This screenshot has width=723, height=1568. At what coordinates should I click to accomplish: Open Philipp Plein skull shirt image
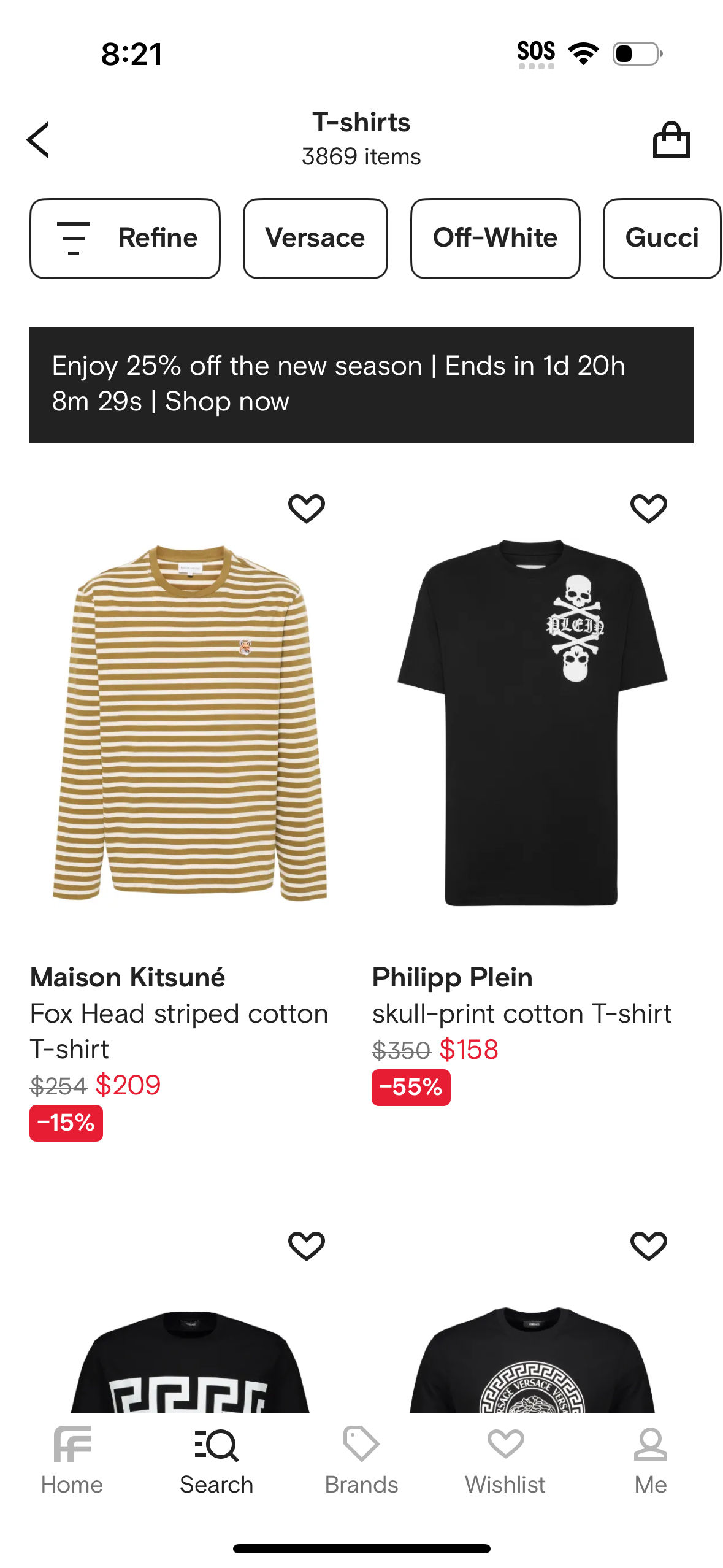[532, 721]
